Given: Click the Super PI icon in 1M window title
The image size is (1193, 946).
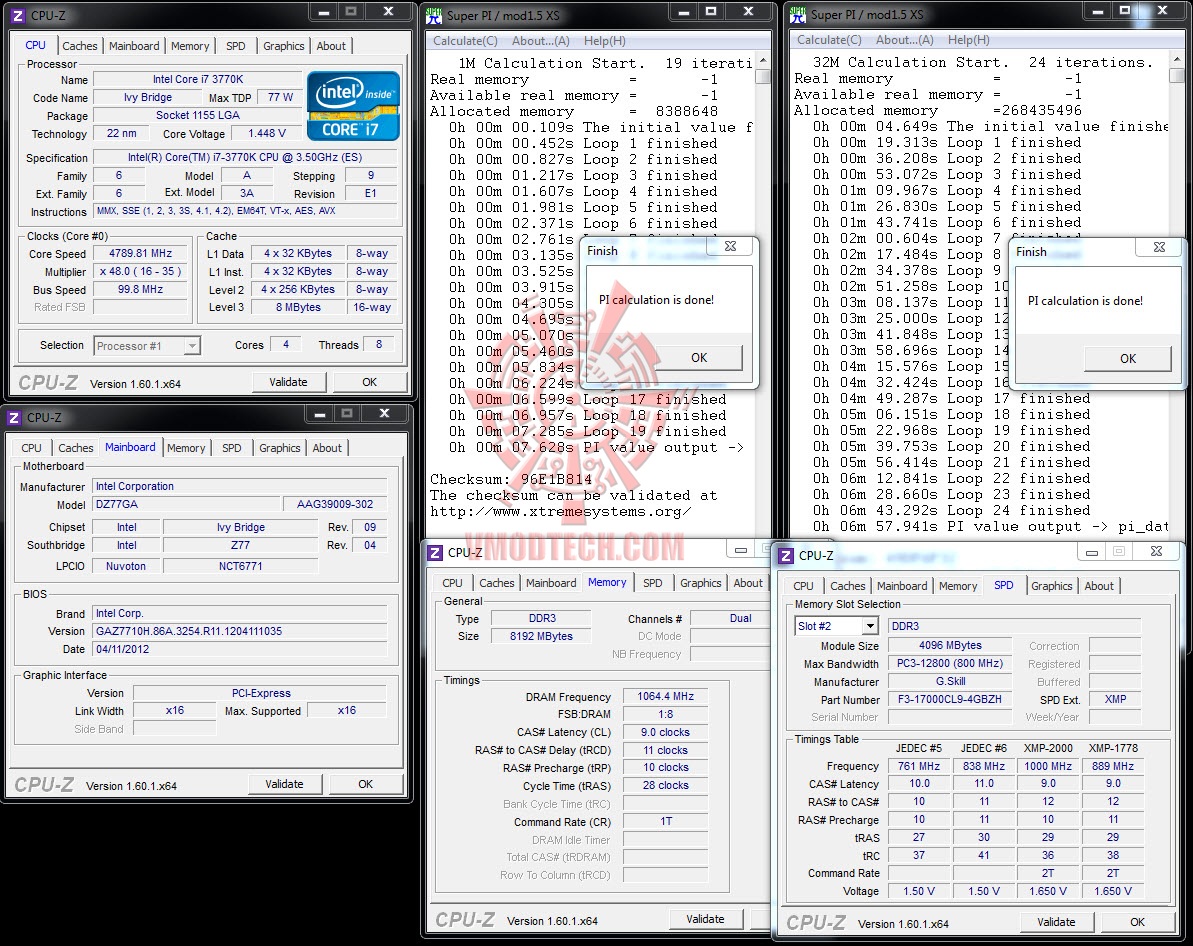Looking at the screenshot, I should point(434,14).
